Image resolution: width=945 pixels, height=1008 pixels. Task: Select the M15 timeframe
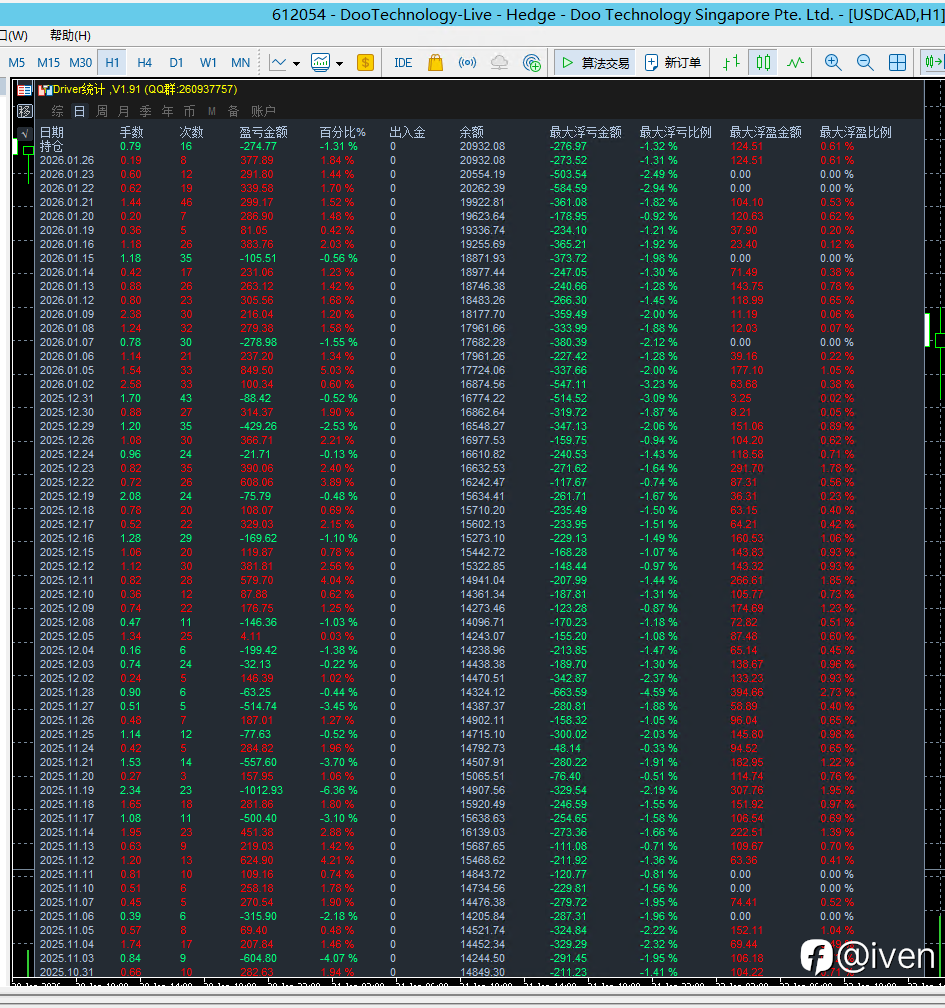(48, 62)
